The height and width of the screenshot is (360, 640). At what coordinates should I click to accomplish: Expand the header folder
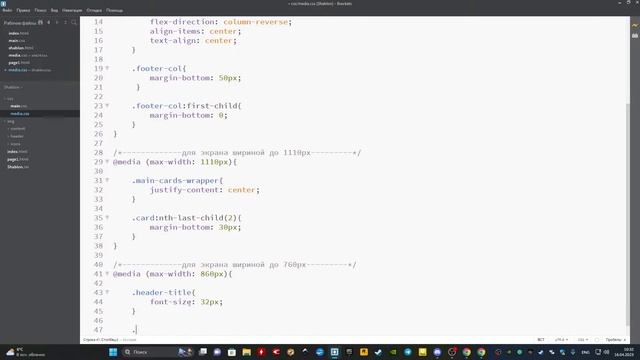[x=16, y=136]
